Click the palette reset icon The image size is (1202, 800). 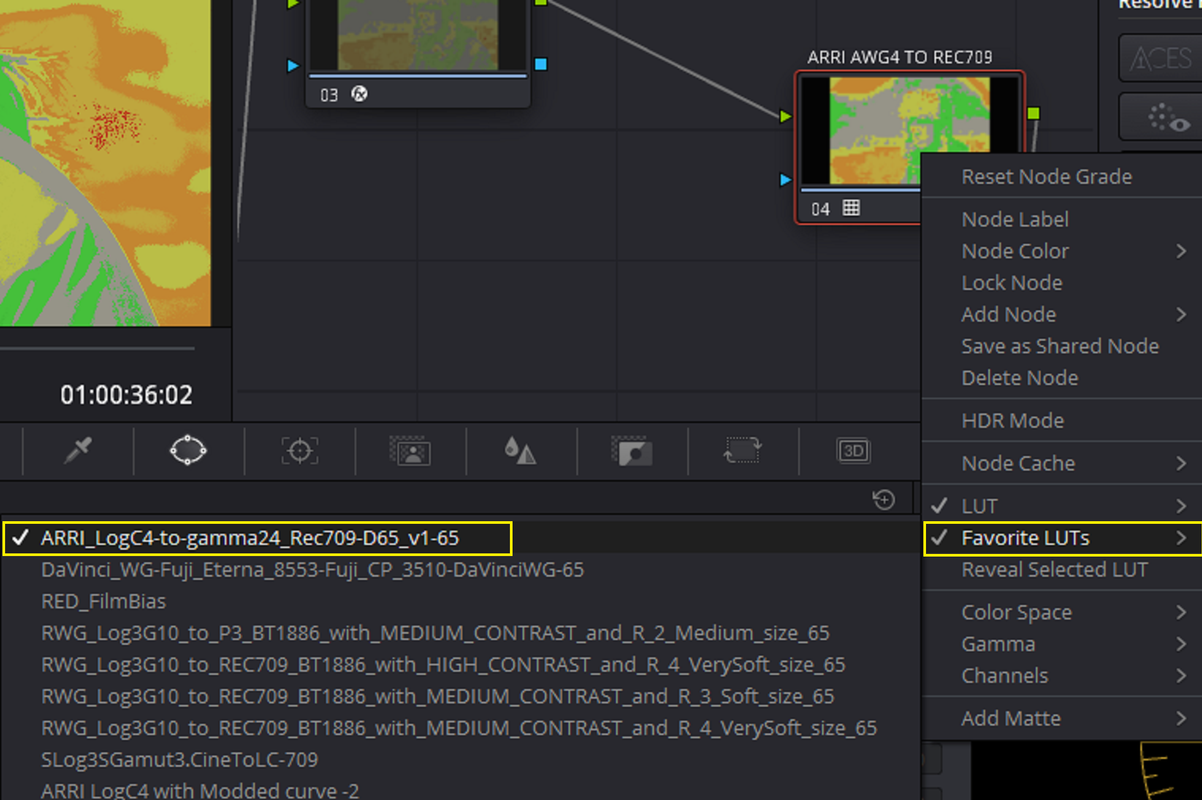[x=883, y=499]
